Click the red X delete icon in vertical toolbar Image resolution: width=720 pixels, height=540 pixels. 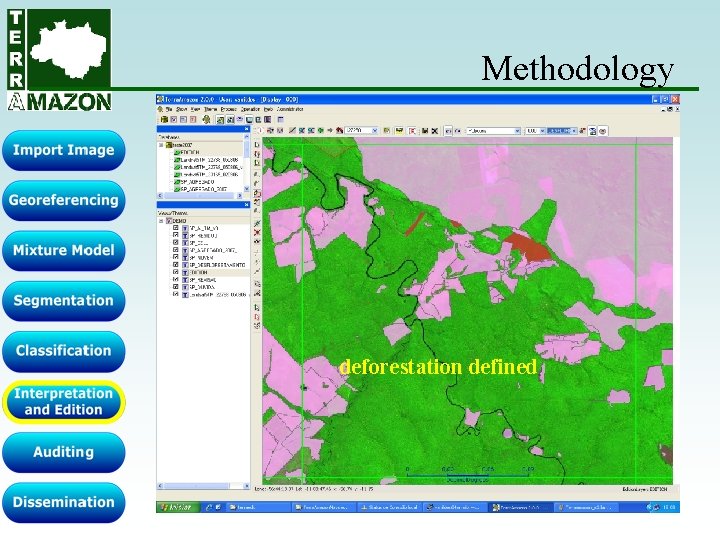(x=257, y=232)
